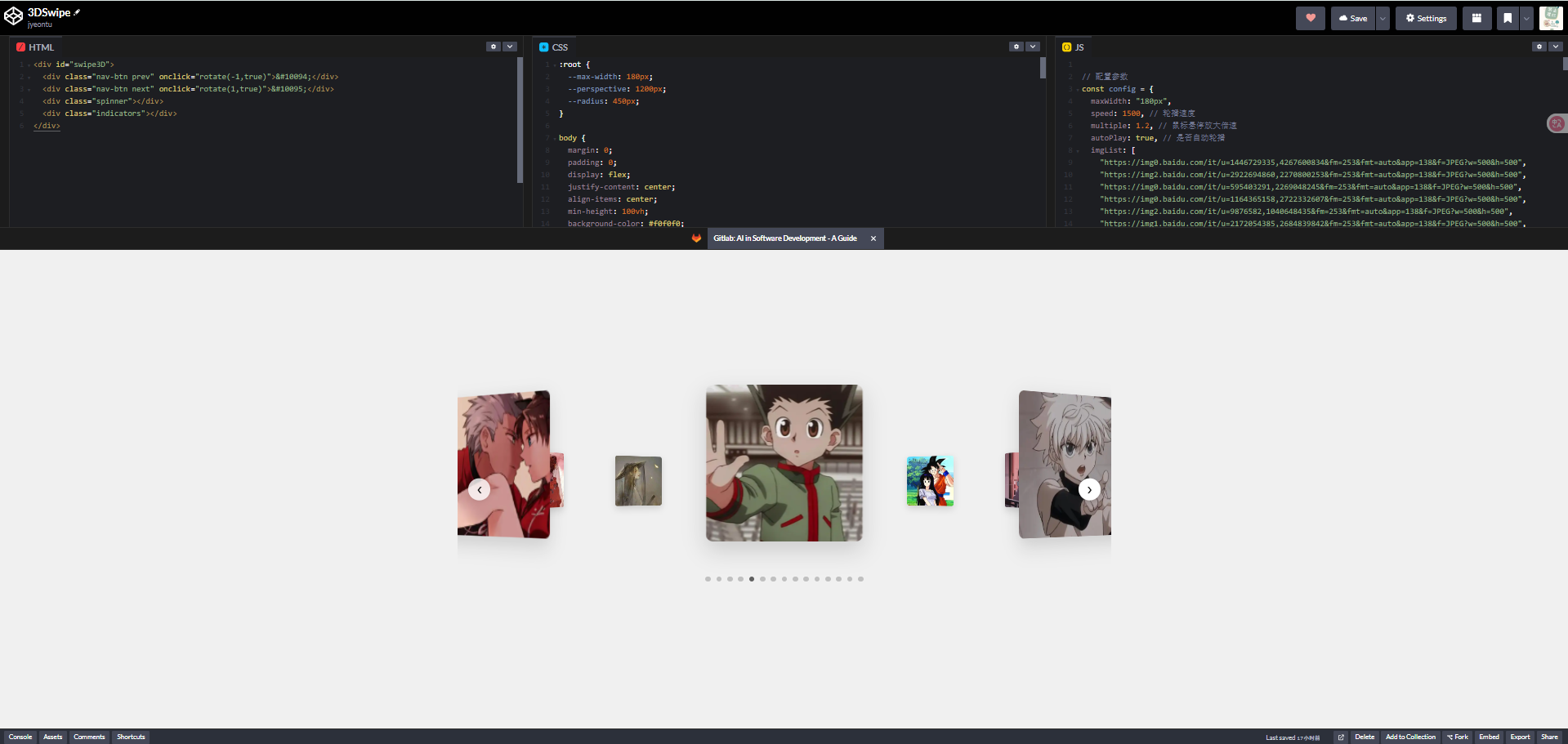Save the pen using the cloud Save button
This screenshot has width=1568, height=744.
coord(1353,18)
